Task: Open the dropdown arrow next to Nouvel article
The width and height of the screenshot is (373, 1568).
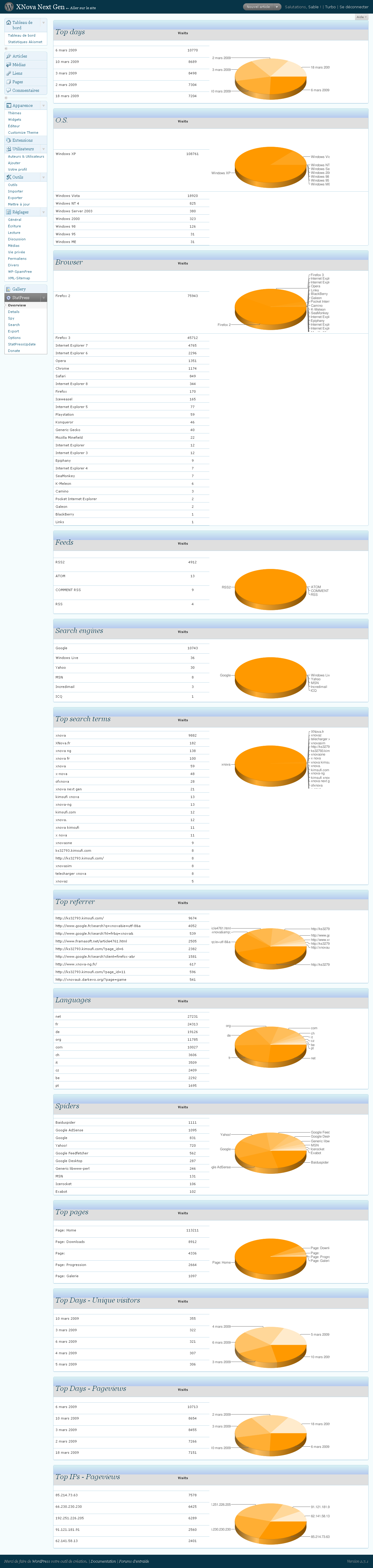Action: click(x=277, y=7)
